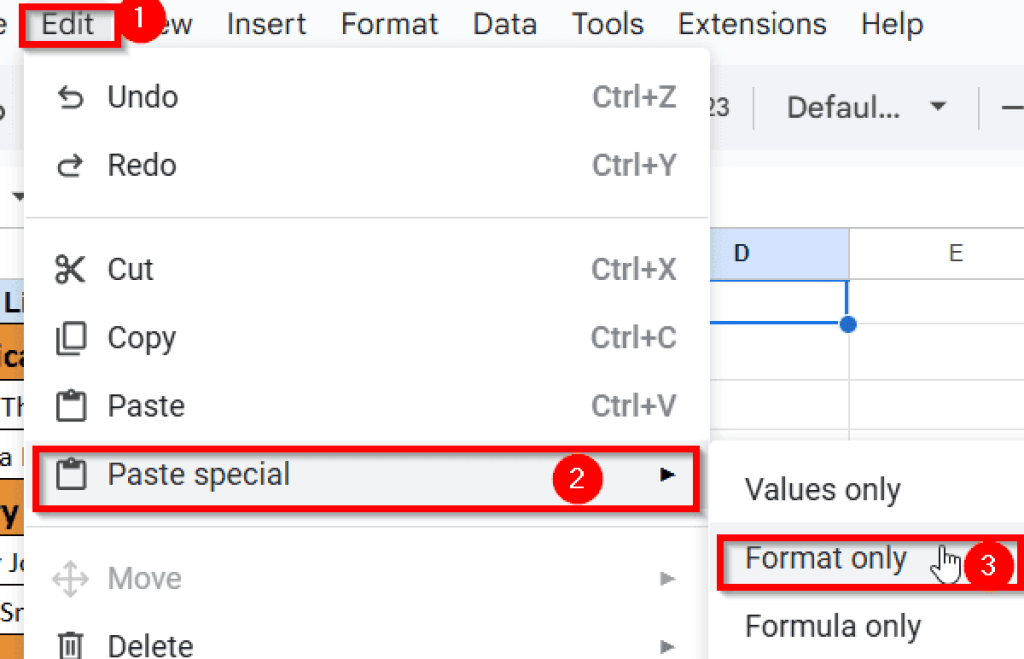
Task: Click the Move arrows icon
Action: click(x=70, y=579)
